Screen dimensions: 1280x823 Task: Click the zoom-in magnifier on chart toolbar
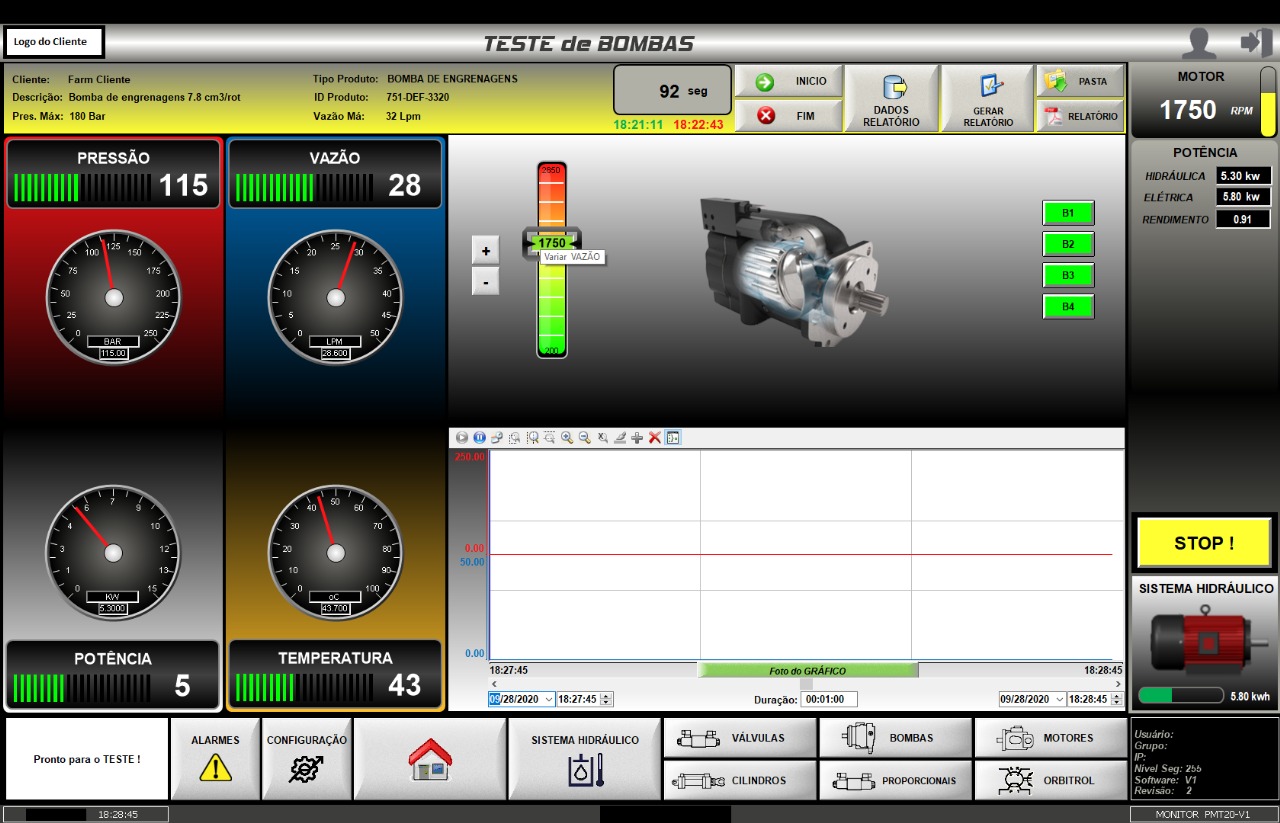tap(567, 437)
